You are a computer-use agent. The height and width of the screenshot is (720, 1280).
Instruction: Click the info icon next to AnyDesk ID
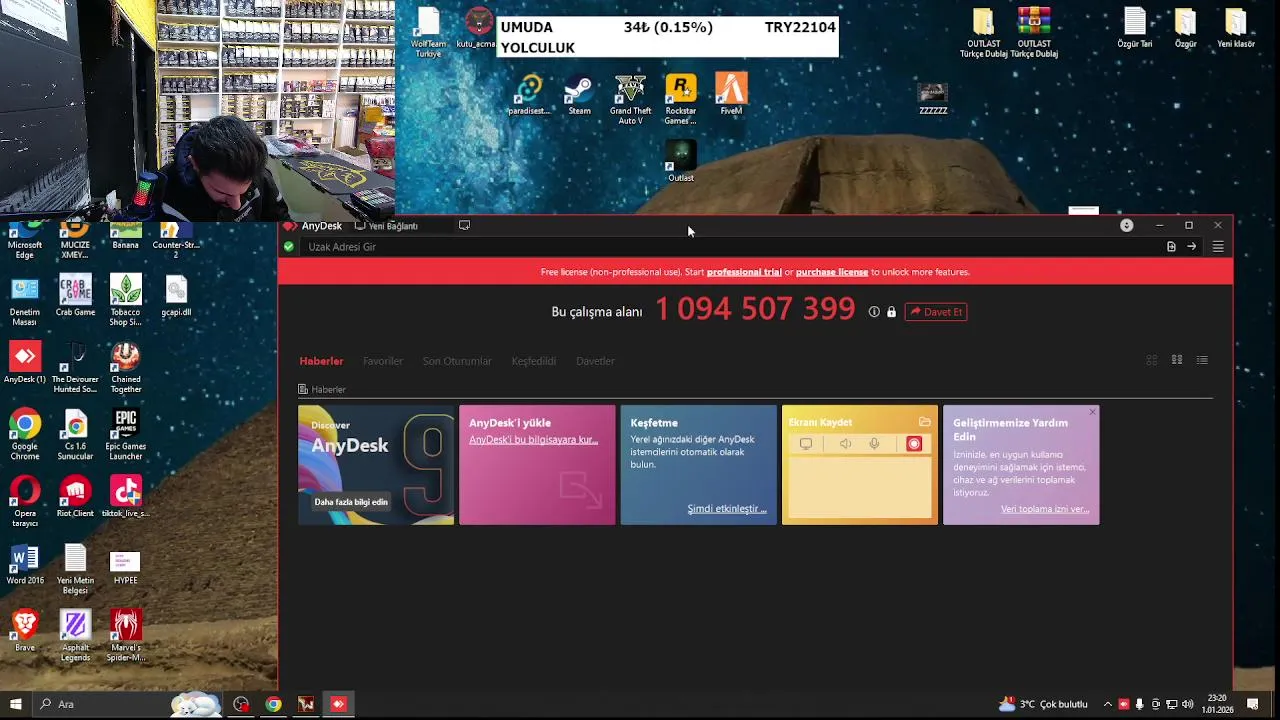tap(874, 312)
